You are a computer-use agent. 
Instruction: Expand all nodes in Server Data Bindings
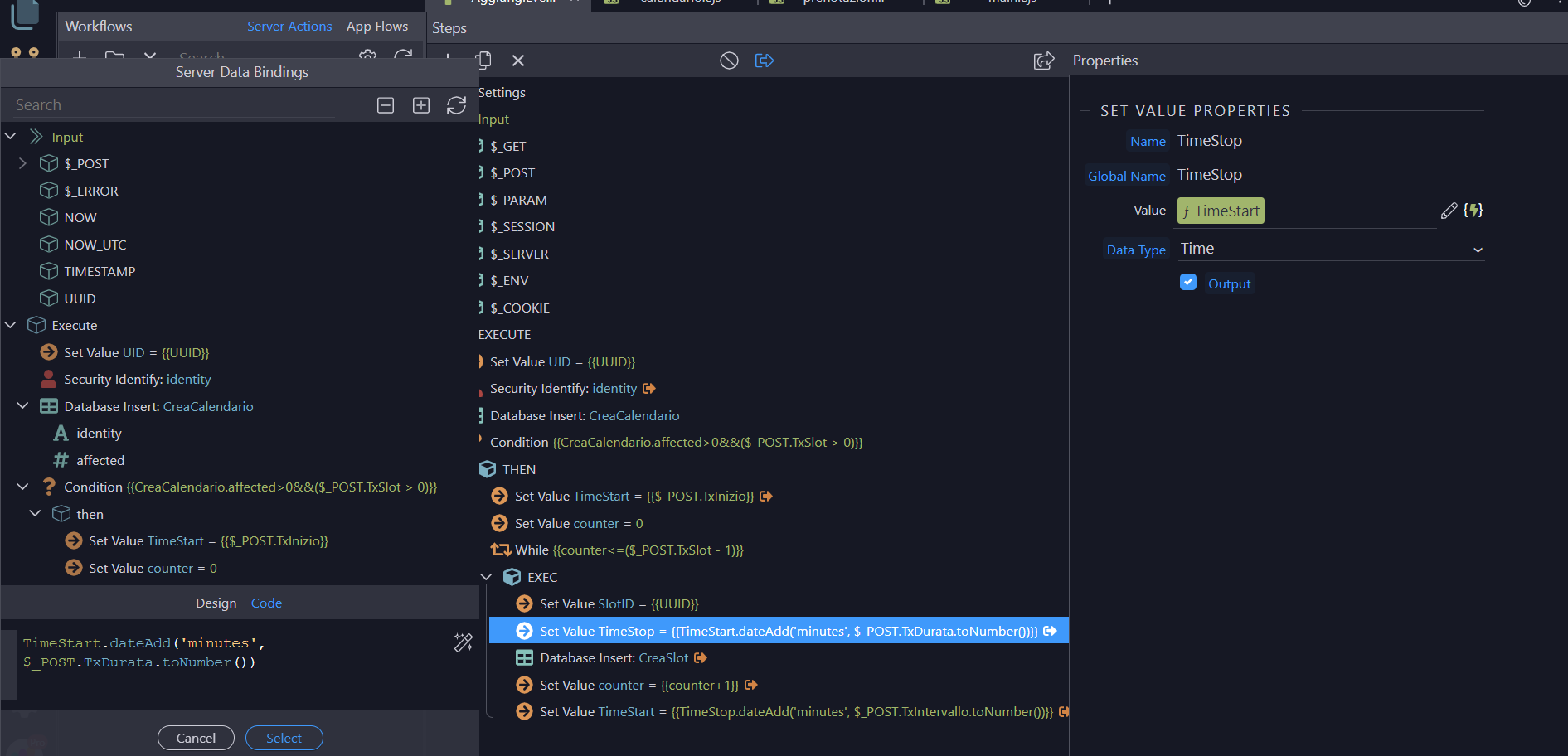pos(421,105)
